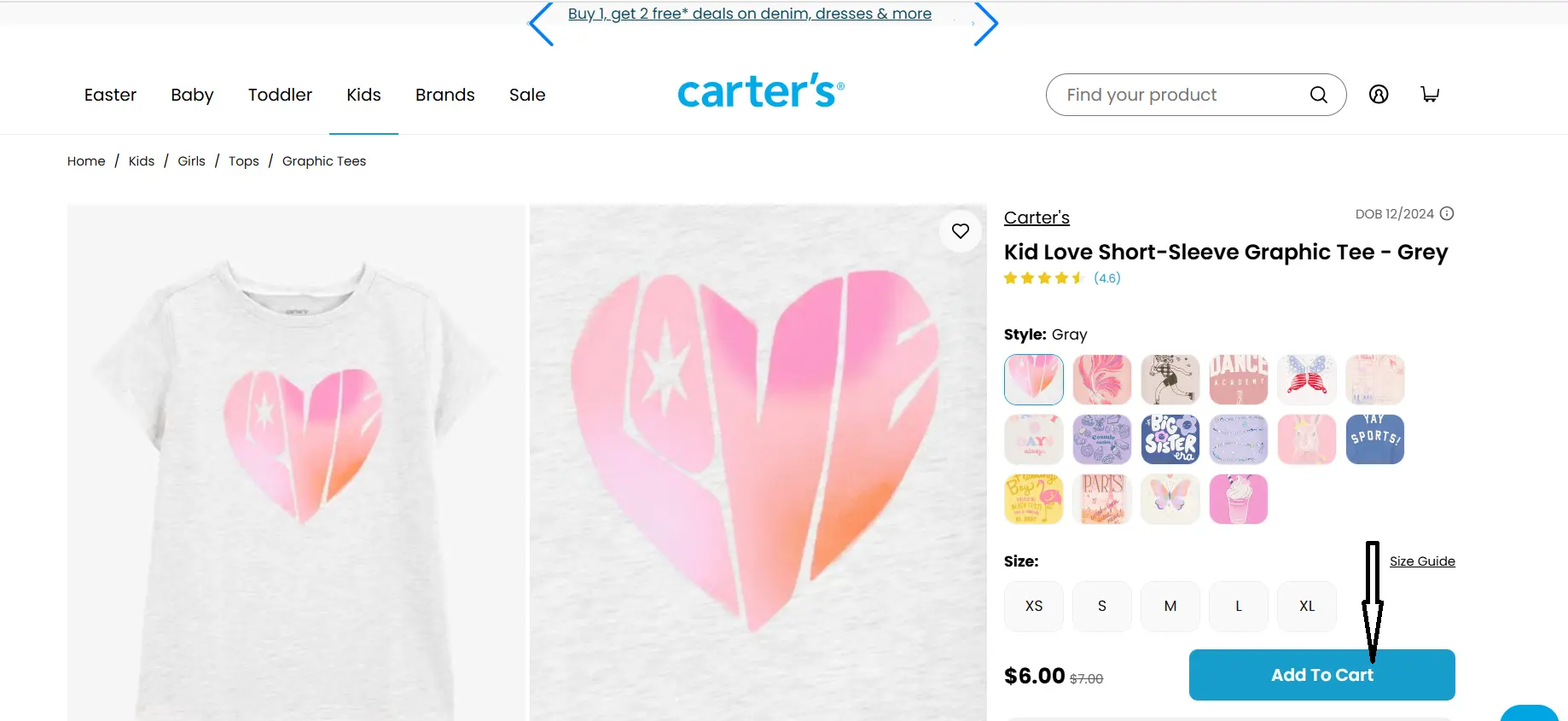
Task: Click the Find your product search field
Action: [1177, 95]
